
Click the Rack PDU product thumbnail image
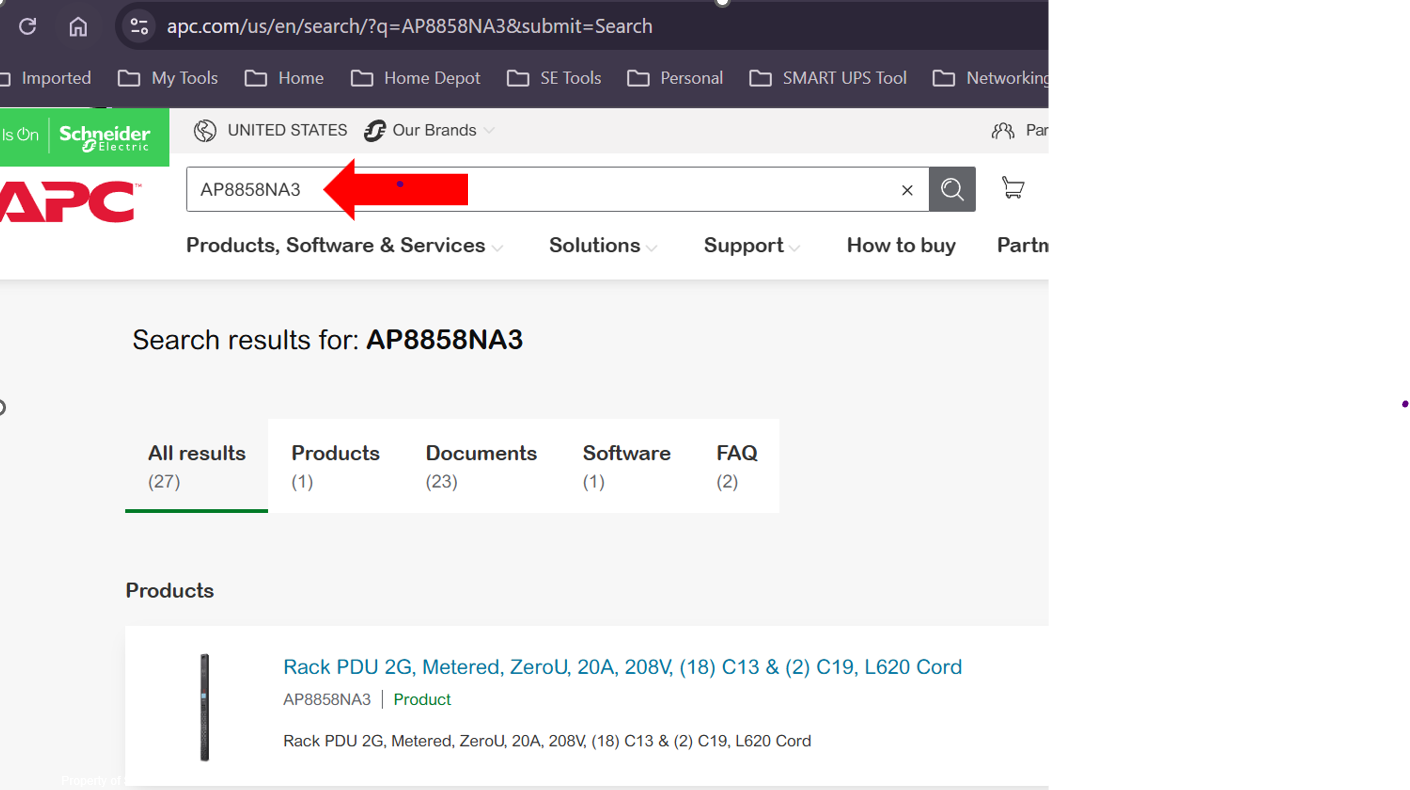(204, 707)
